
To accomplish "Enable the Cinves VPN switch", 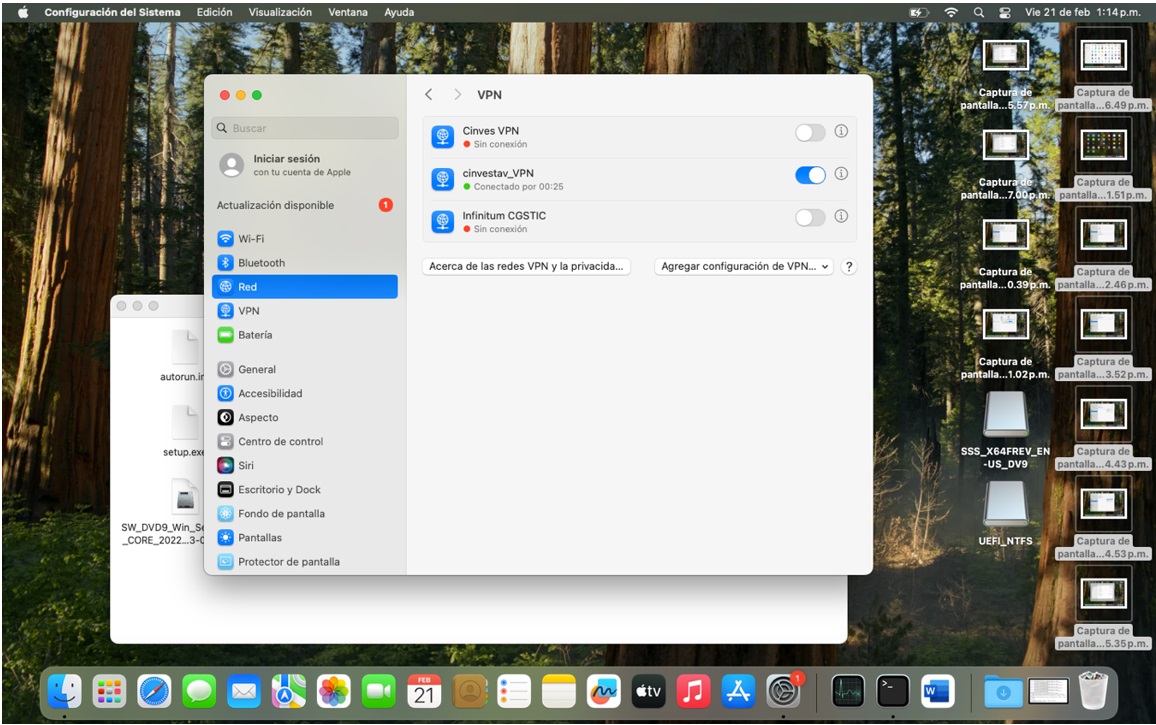I will 809,132.
